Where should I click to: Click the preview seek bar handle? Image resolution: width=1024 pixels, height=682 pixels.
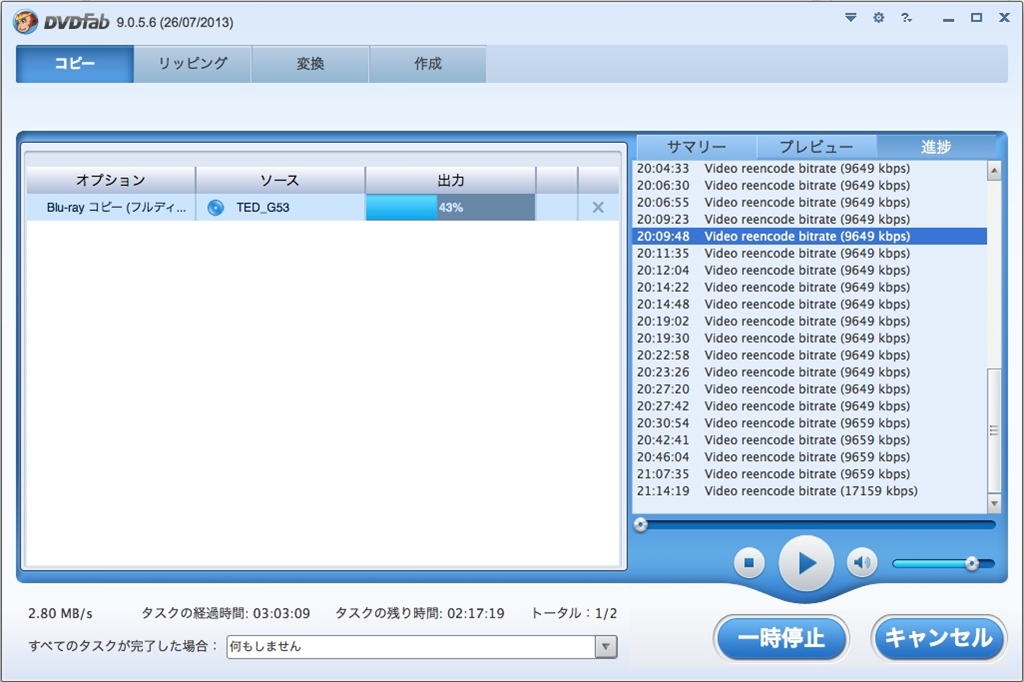[641, 524]
